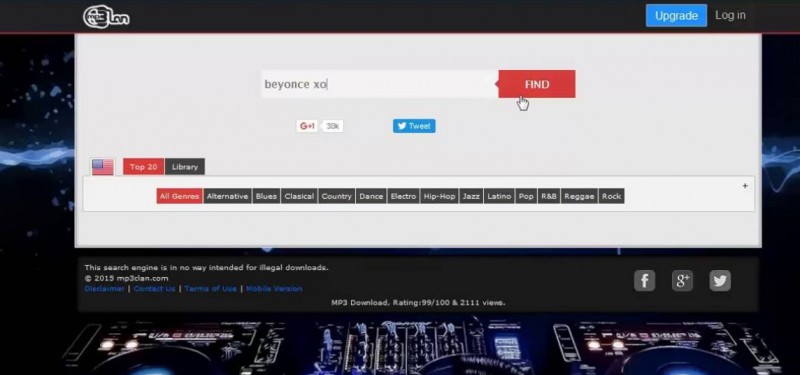Screen dimensions: 800x375
Task: Filter by Hip-Hop genre
Action: point(439,196)
